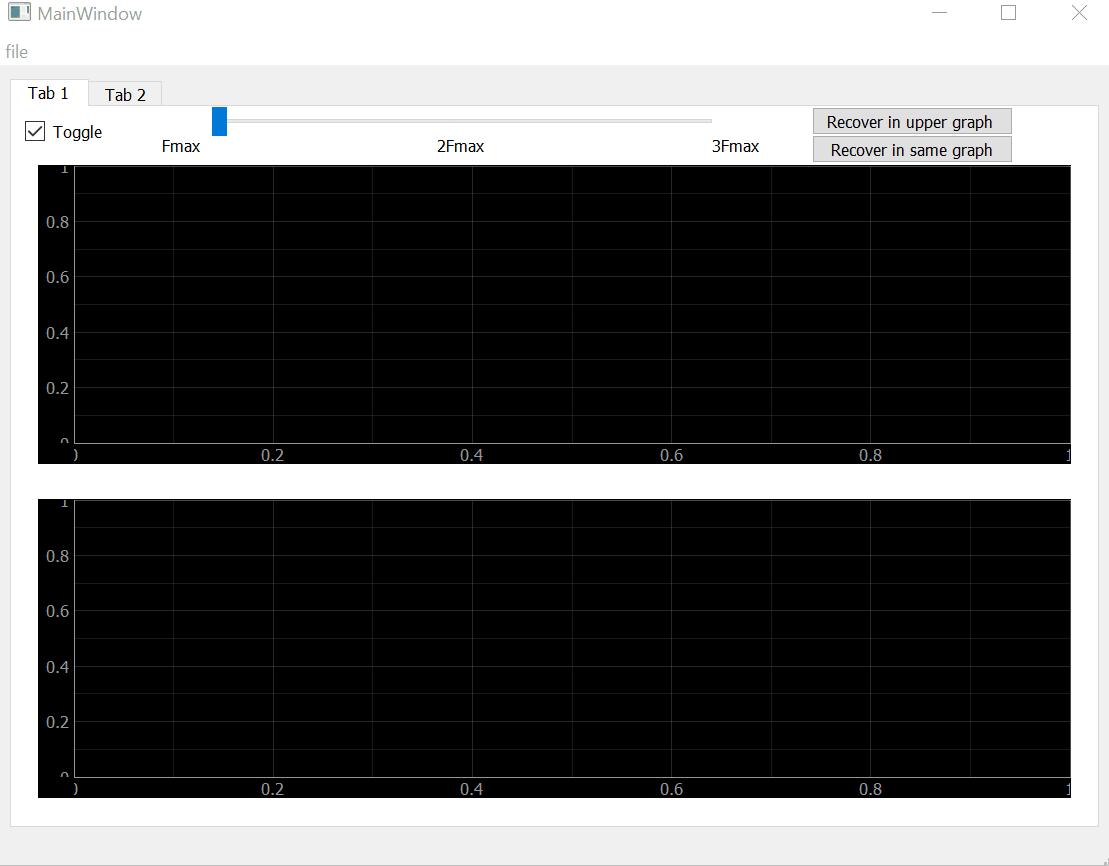Click the 0.2 y-axis label of lower graph
This screenshot has height=866, width=1109.
55,721
